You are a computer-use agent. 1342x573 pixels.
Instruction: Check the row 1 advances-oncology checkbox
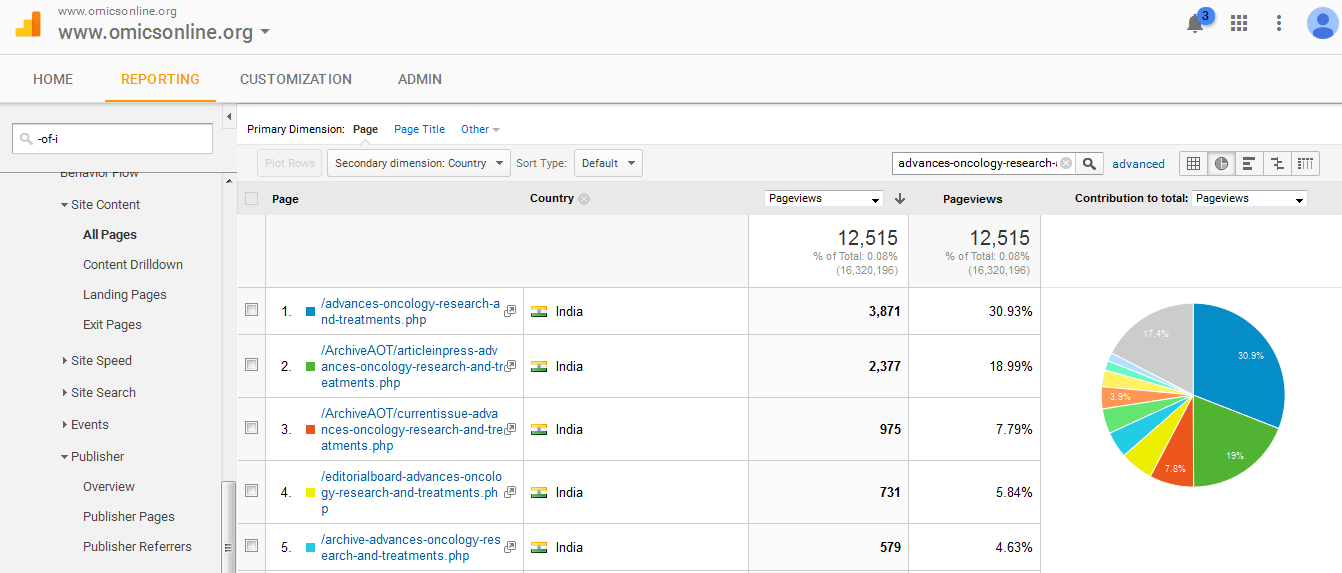(x=251, y=310)
